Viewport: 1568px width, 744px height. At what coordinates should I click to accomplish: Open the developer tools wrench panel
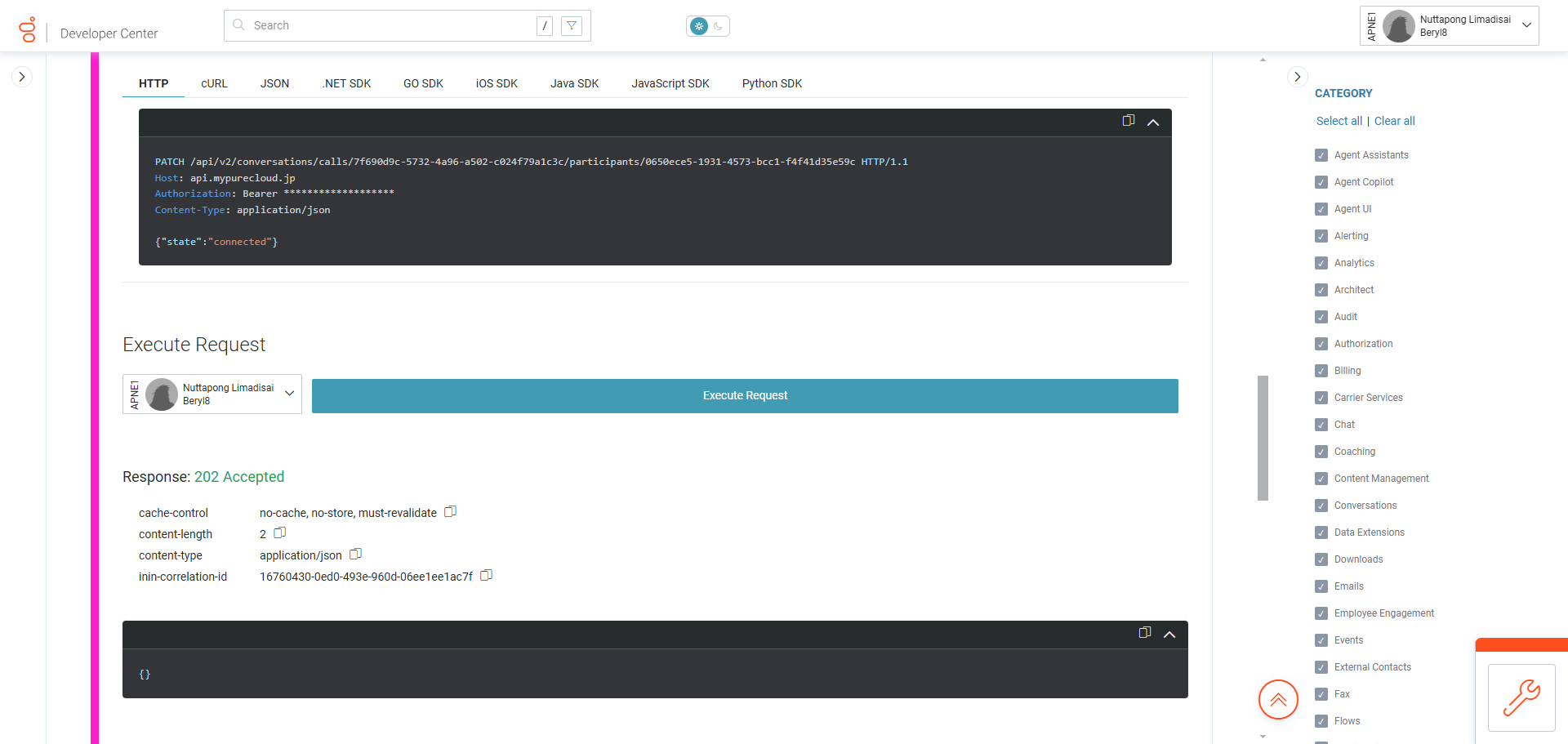click(x=1522, y=698)
